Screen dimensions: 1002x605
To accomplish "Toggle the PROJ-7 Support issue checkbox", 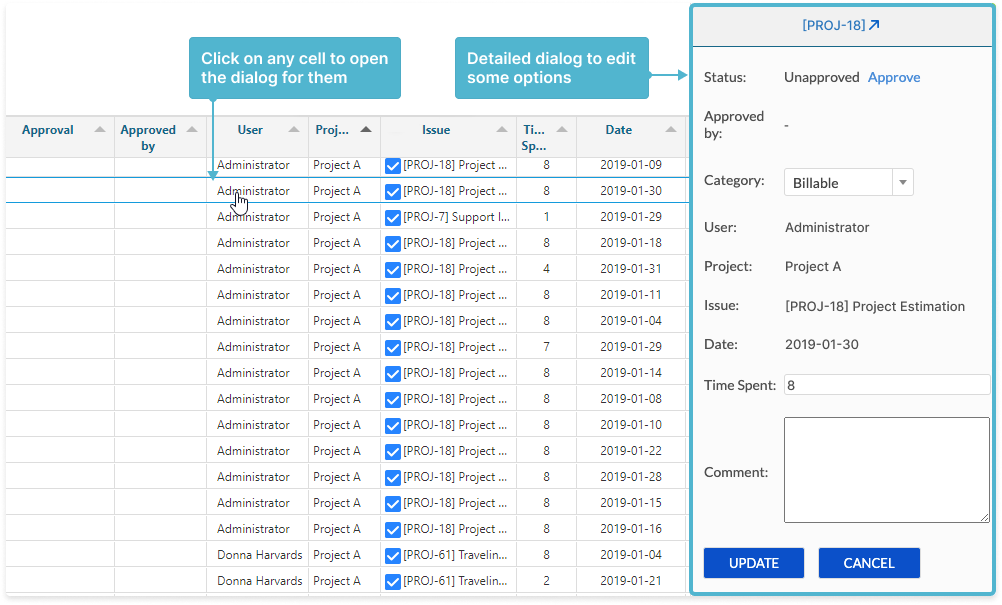I will point(393,218).
